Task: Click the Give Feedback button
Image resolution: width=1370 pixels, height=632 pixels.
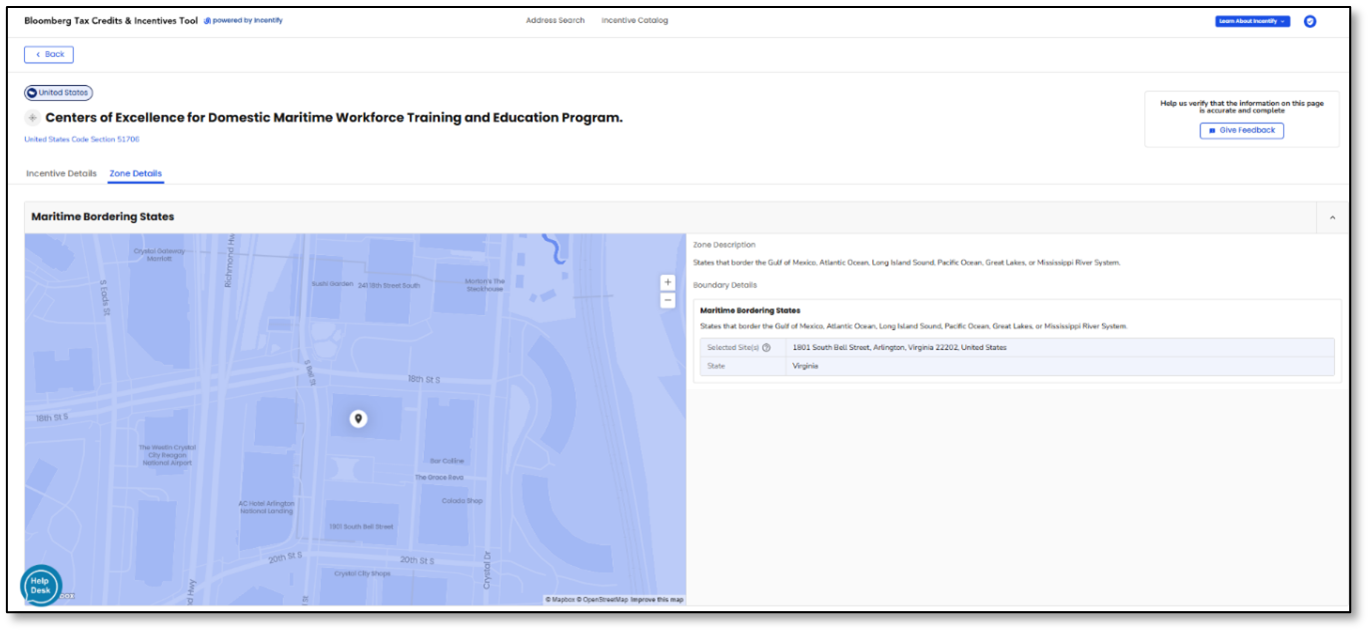Action: 1241,130
